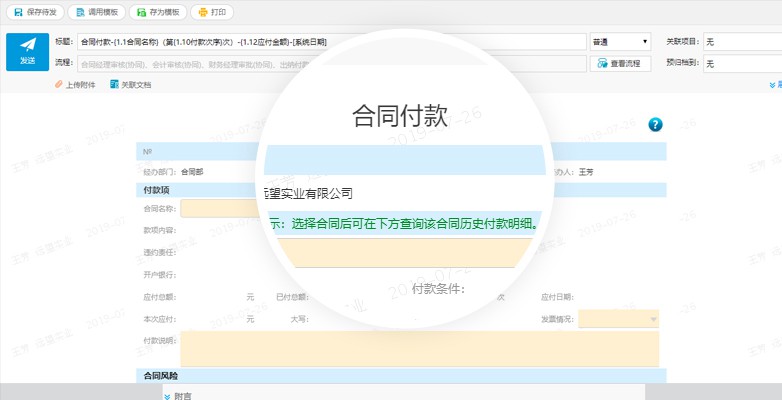Click the magnified orange contract input field
Image resolution: width=782 pixels, height=400 pixels.
(400, 252)
